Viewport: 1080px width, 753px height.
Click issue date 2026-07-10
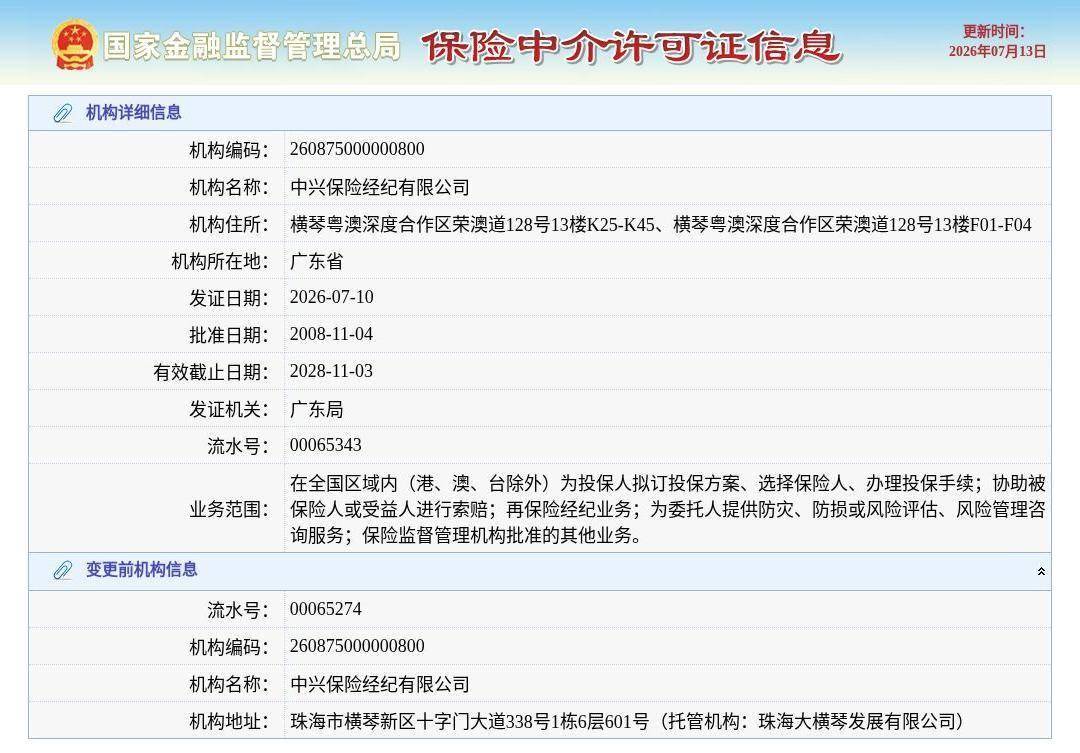point(331,297)
